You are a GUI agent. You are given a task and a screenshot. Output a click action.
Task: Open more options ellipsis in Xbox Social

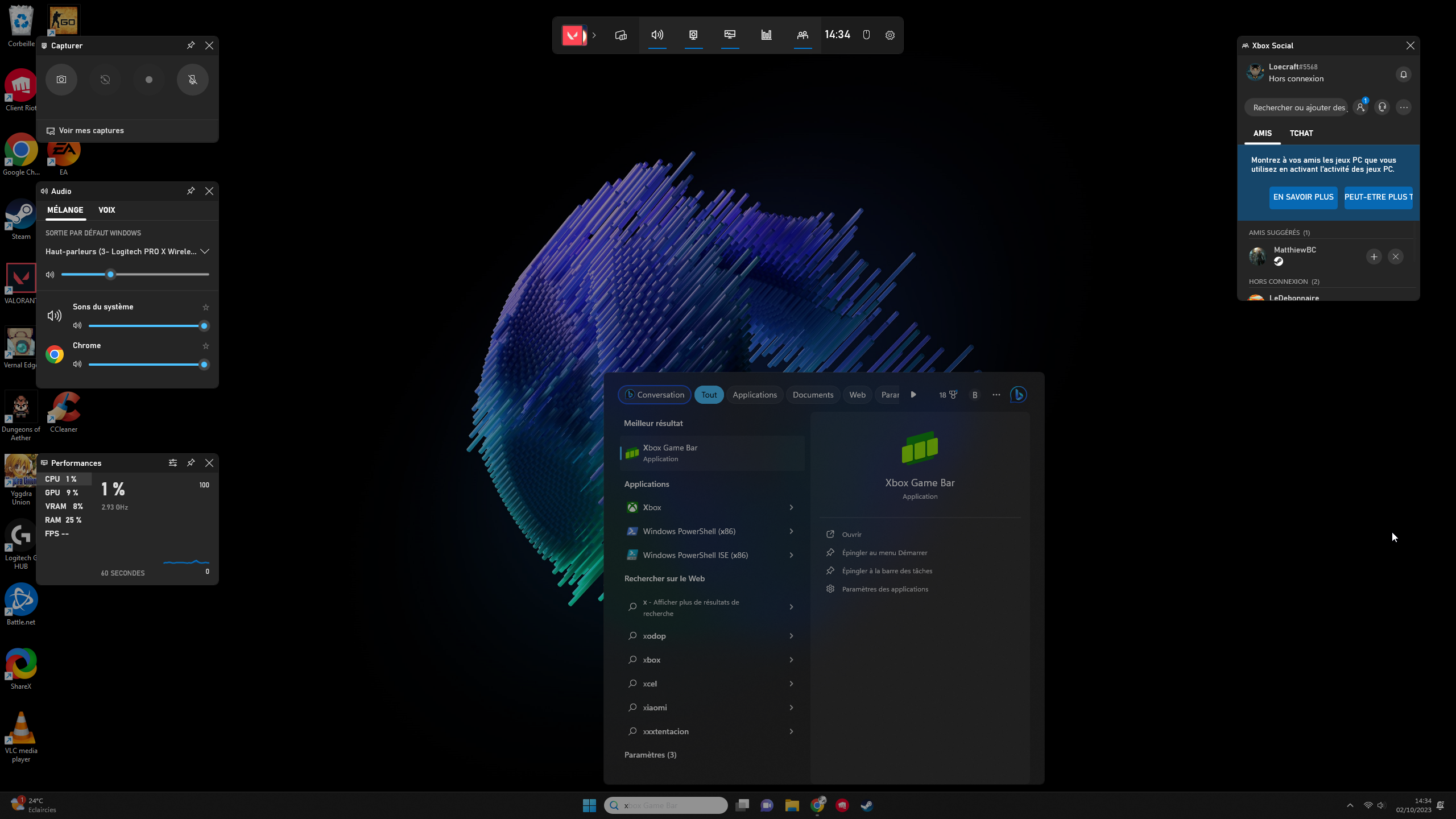point(1404,107)
